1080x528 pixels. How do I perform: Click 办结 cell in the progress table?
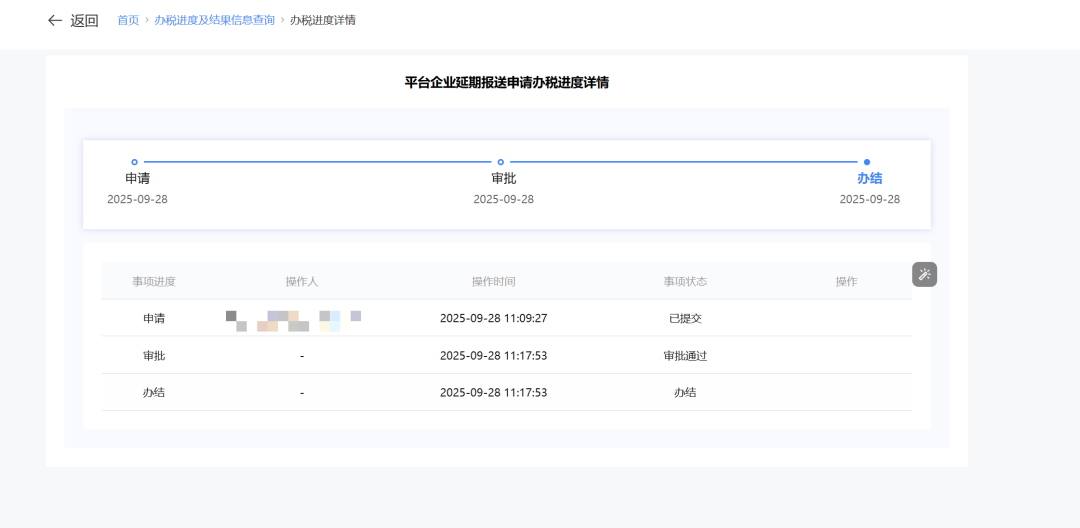(x=154, y=392)
